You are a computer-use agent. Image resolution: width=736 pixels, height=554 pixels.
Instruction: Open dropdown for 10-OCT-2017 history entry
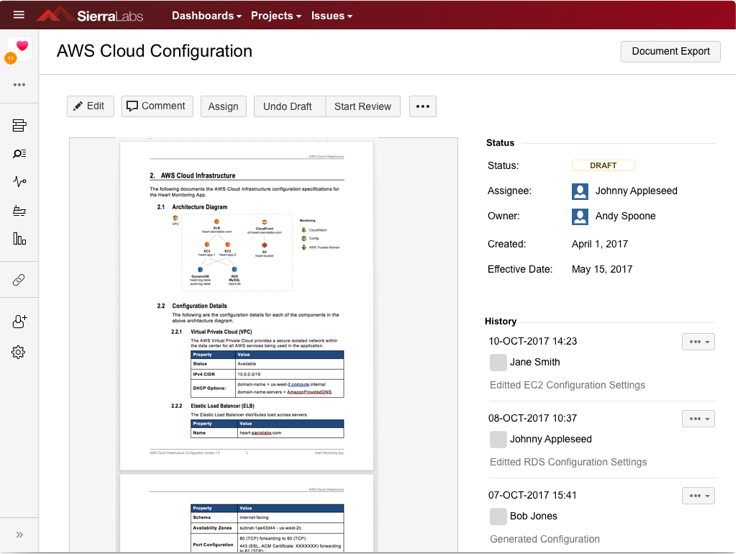[x=698, y=342]
